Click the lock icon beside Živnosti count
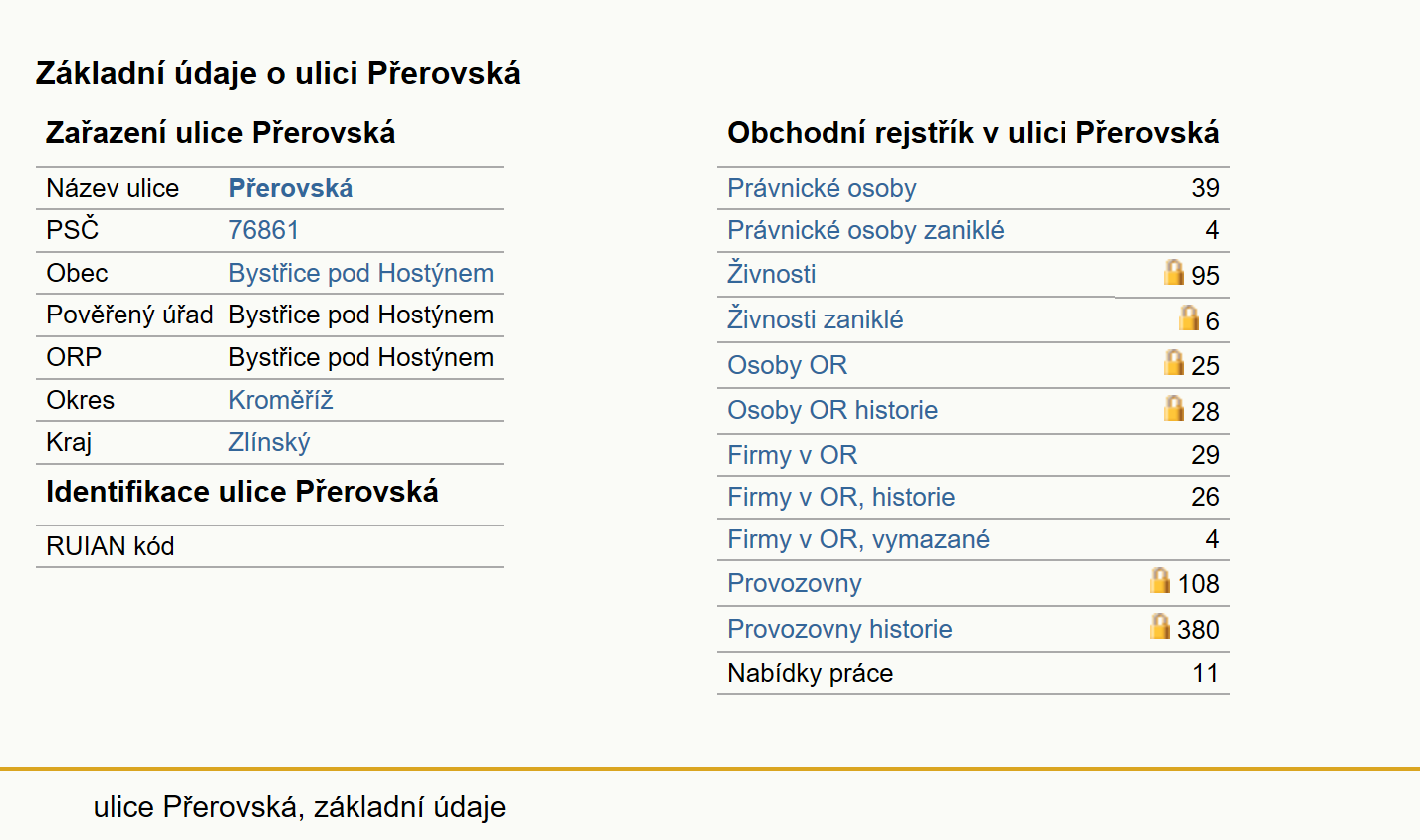Screen dimensions: 1420x840 click(1174, 272)
